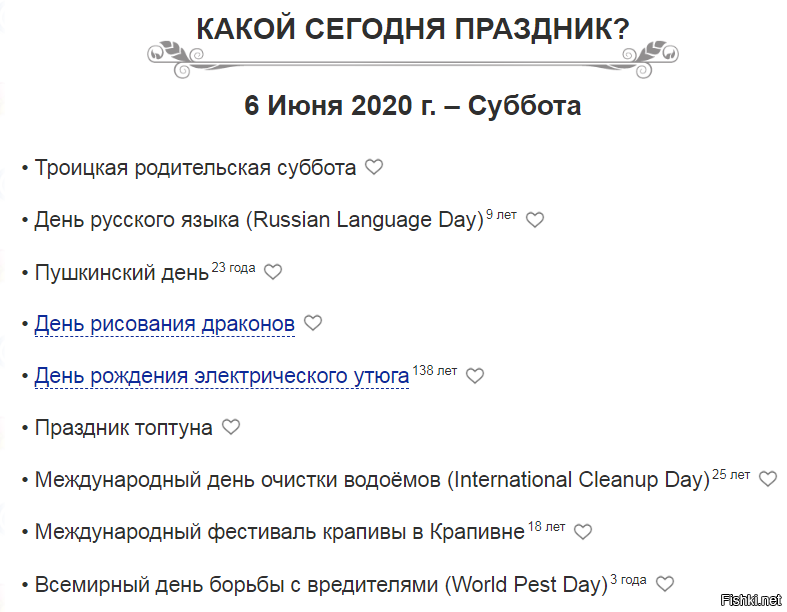The width and height of the screenshot is (787, 612).
Task: Click the Fishki.net watermark logo
Action: pyautogui.click(x=755, y=599)
